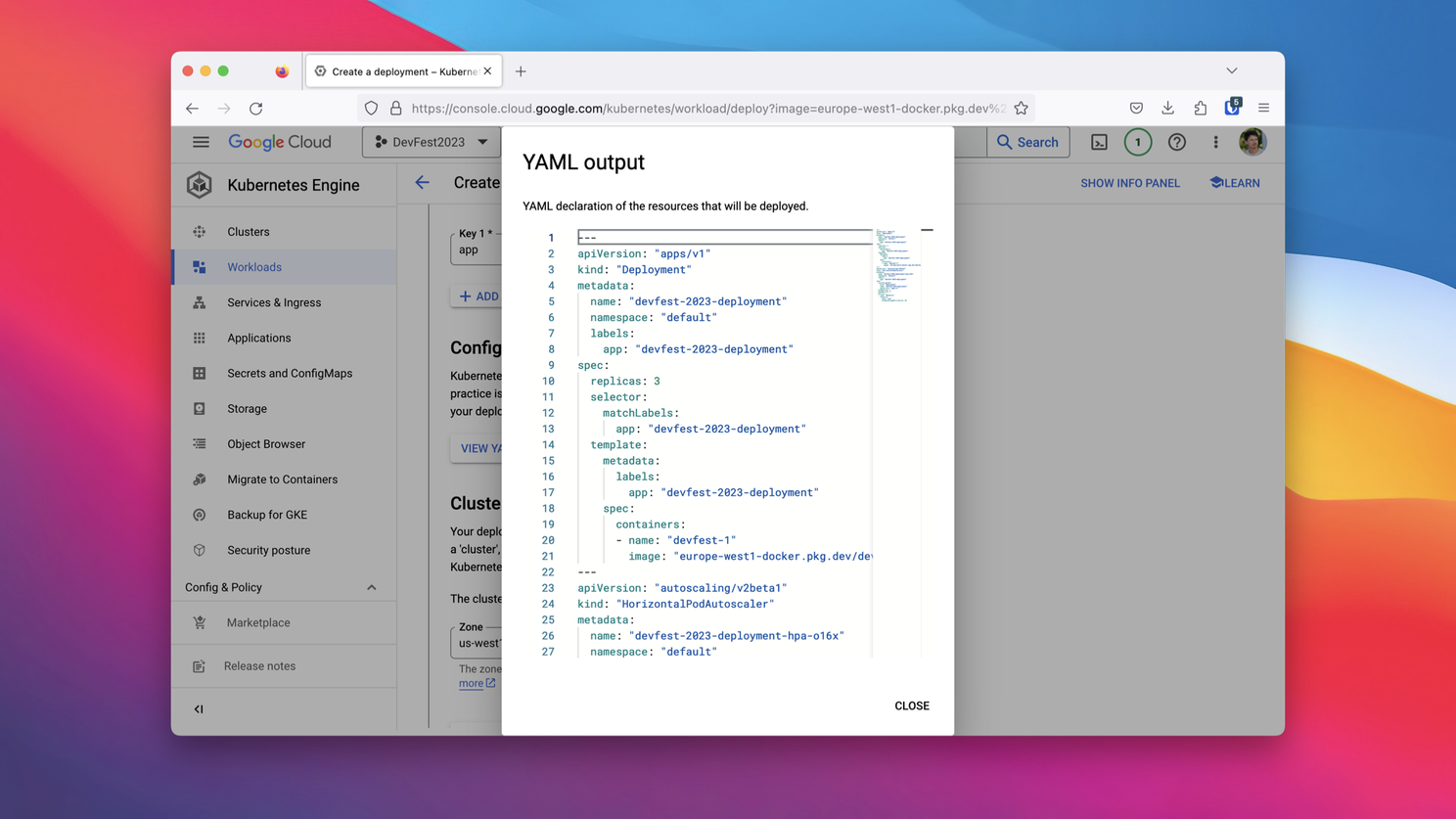Click the Google Cloud logo

(280, 142)
